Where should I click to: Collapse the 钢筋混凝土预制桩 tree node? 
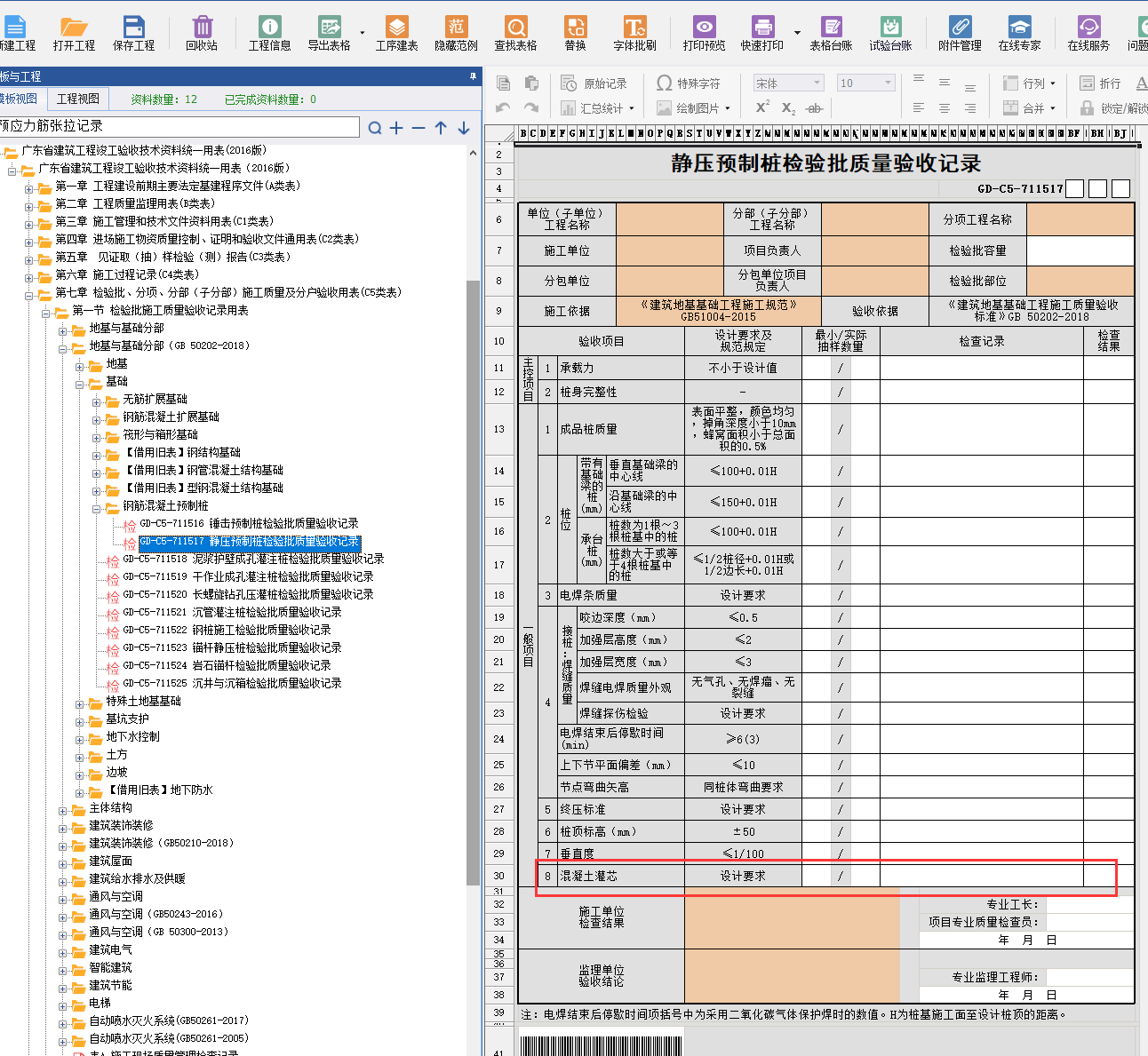tap(97, 507)
